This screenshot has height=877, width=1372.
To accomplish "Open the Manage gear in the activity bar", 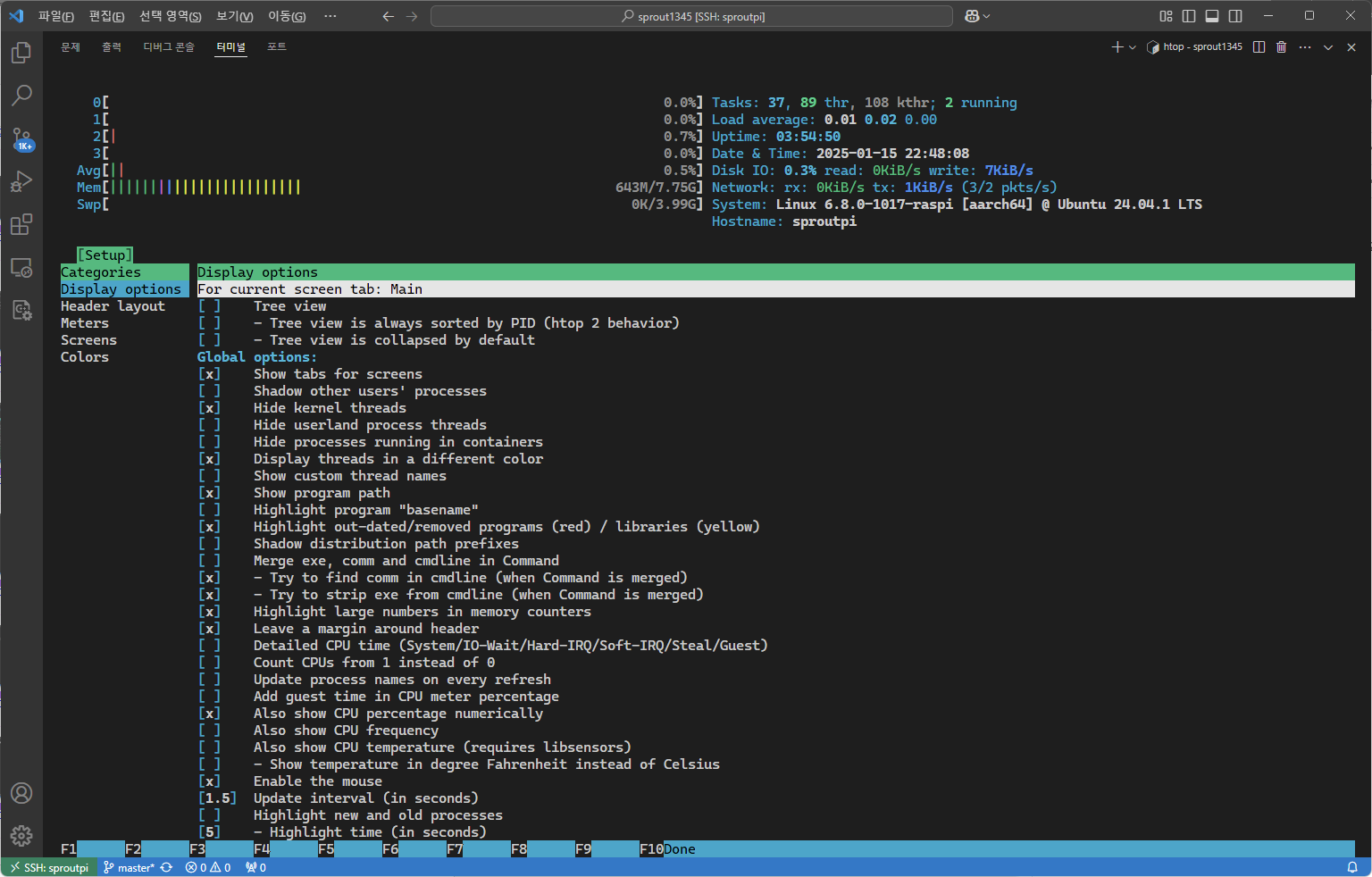I will [x=21, y=836].
